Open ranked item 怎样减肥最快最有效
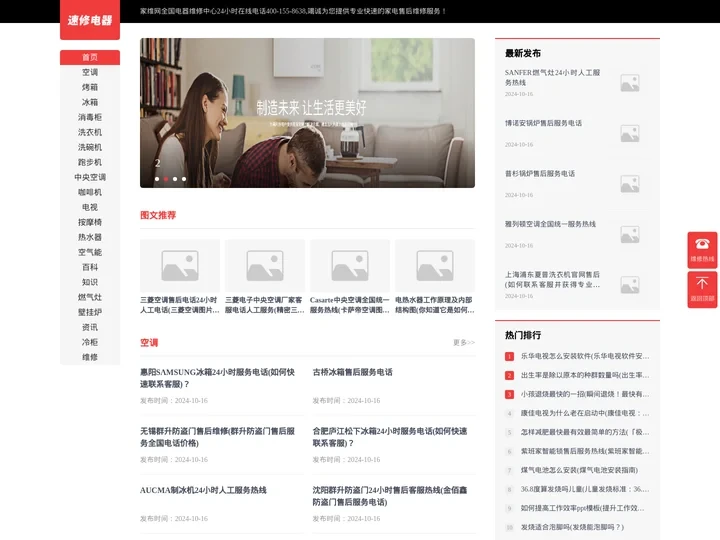Viewport: 720px width, 540px height. [585, 432]
